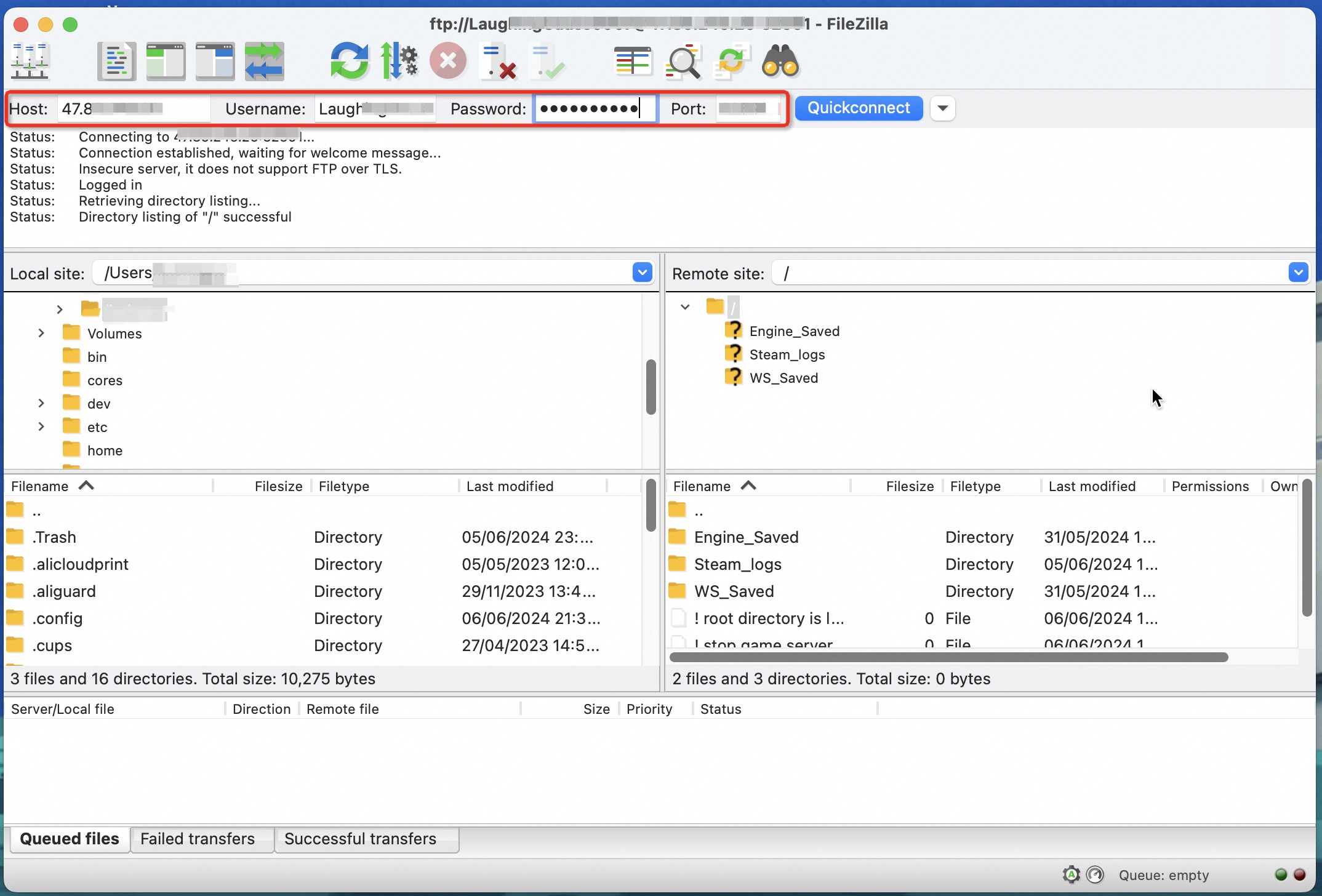This screenshot has height=896, width=1322.
Task: Toggle the message log display icon
Action: 116,61
